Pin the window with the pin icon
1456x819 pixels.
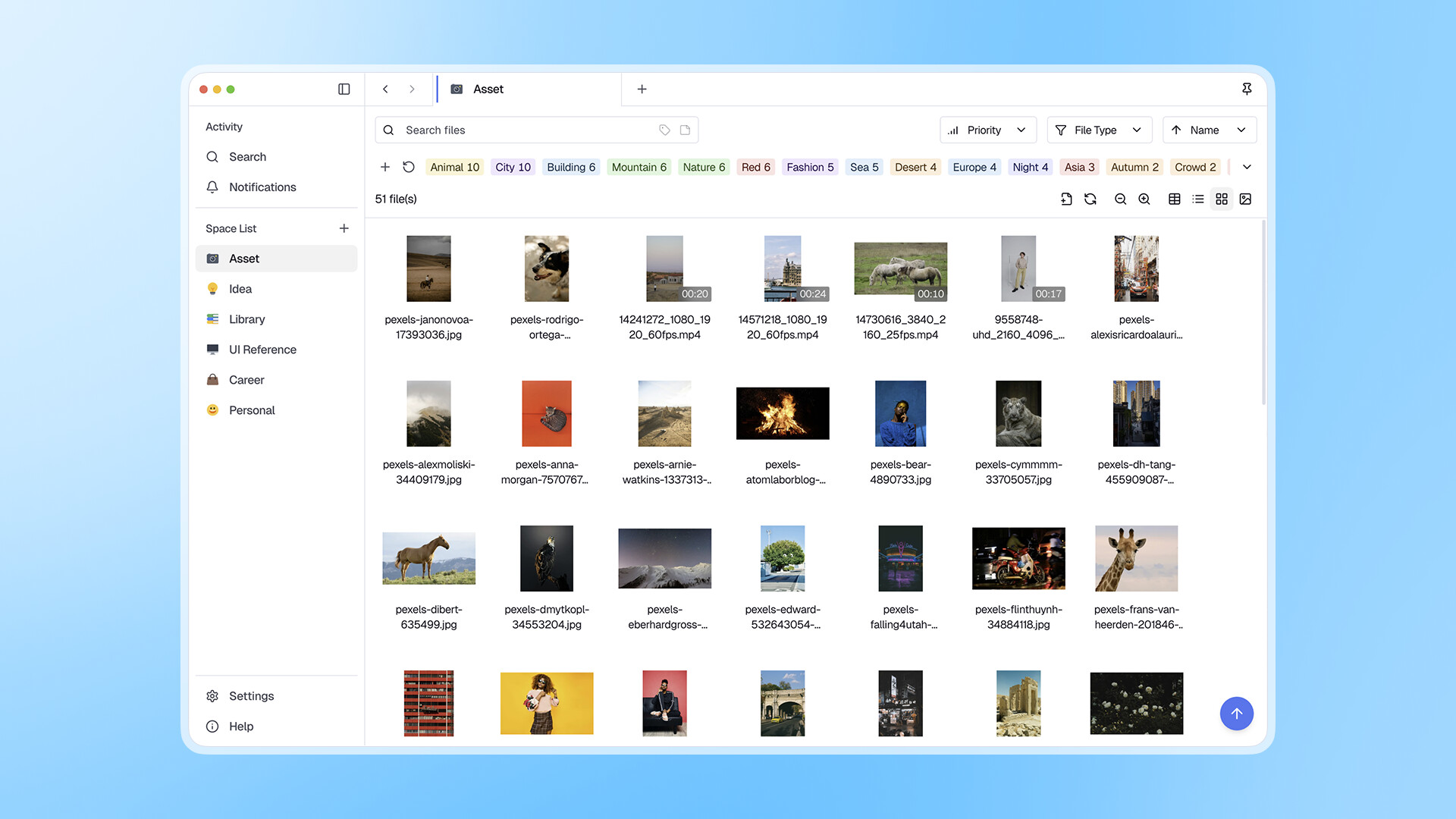pyautogui.click(x=1247, y=89)
